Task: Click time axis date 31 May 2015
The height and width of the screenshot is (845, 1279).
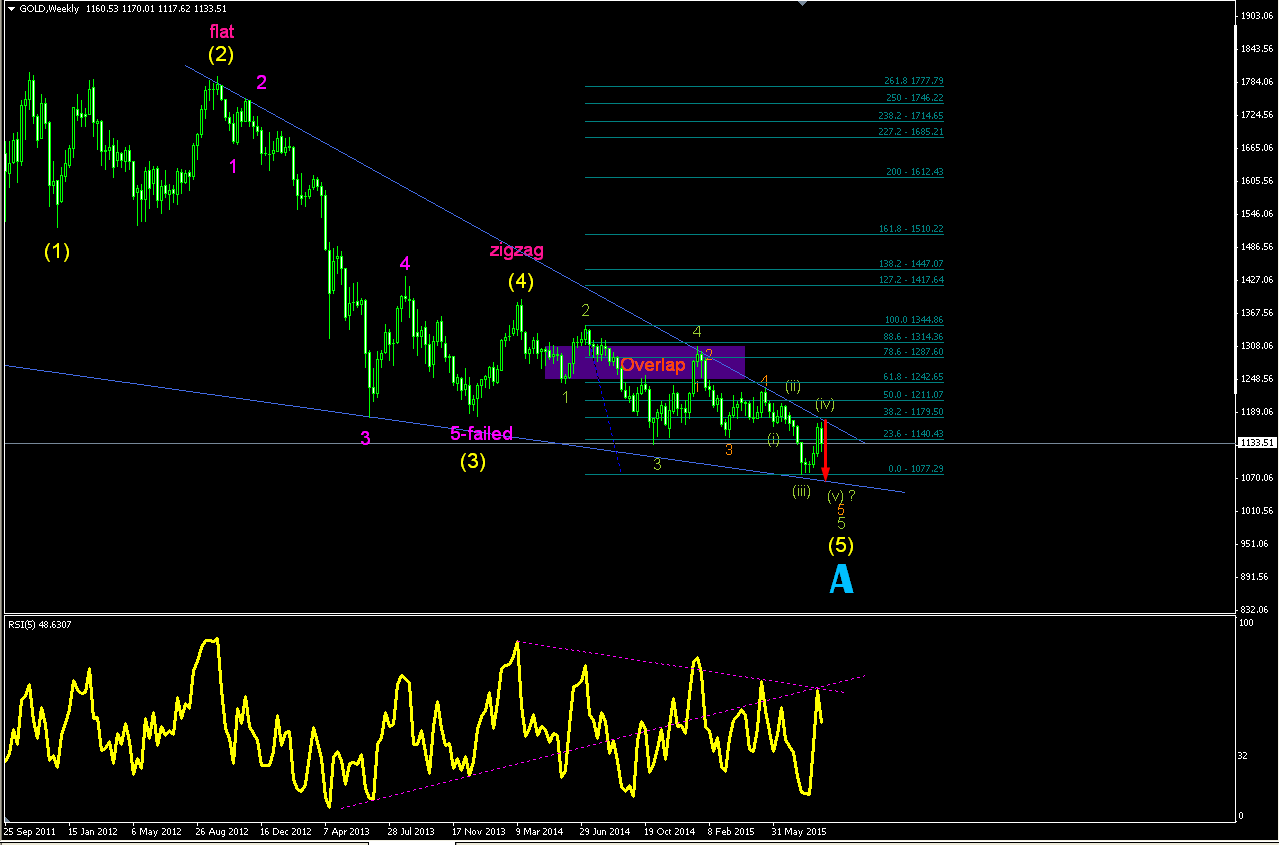Action: (800, 831)
